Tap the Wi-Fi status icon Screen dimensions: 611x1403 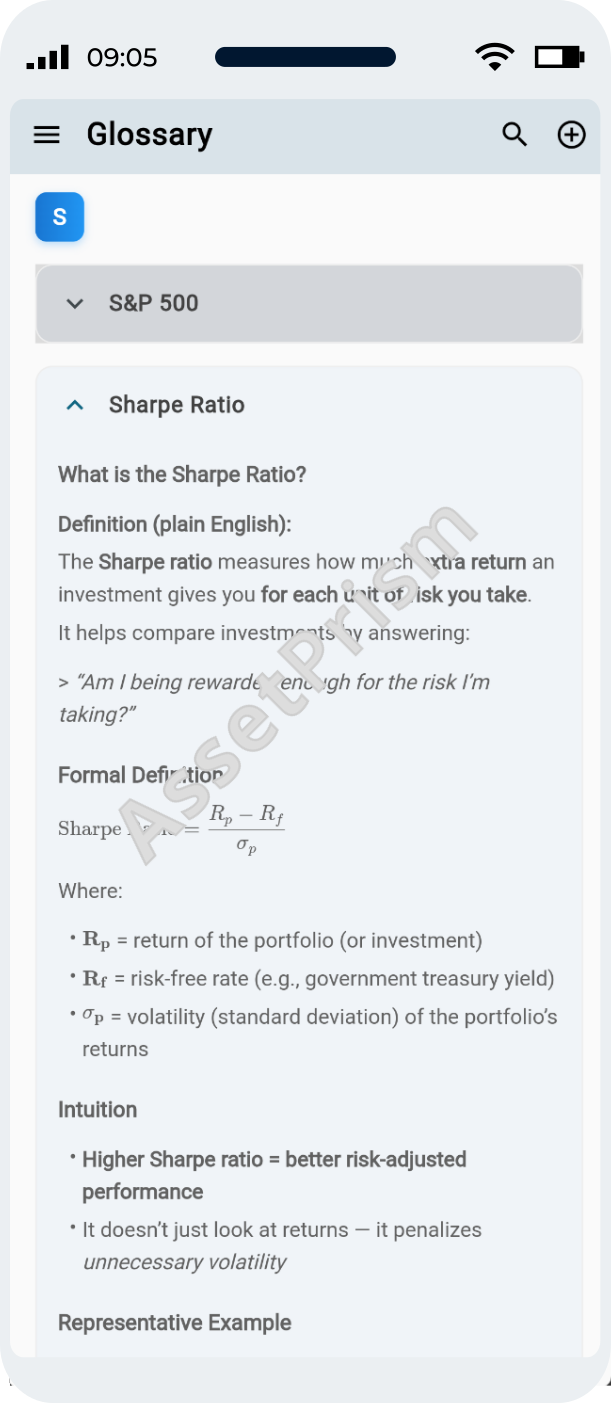pos(494,57)
